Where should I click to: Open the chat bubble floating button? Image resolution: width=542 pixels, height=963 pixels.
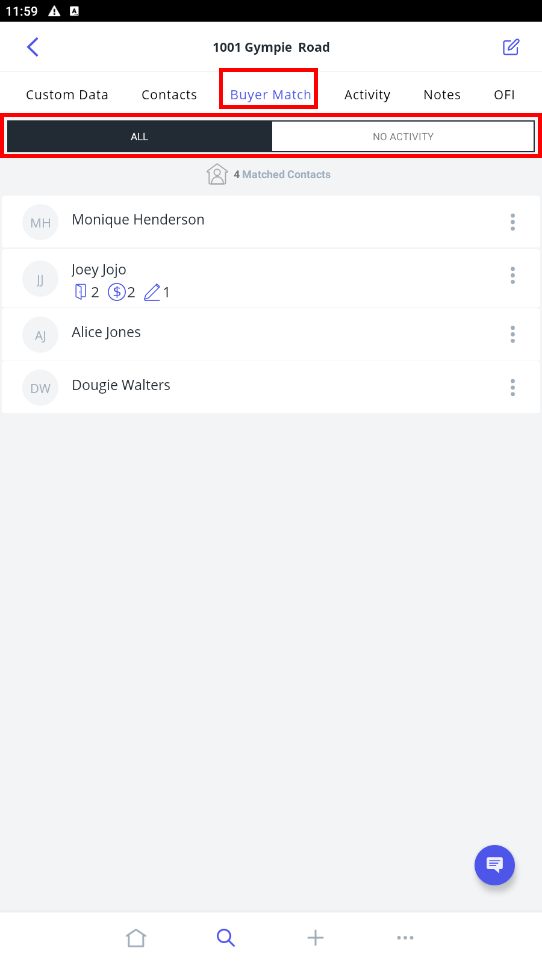coord(494,865)
